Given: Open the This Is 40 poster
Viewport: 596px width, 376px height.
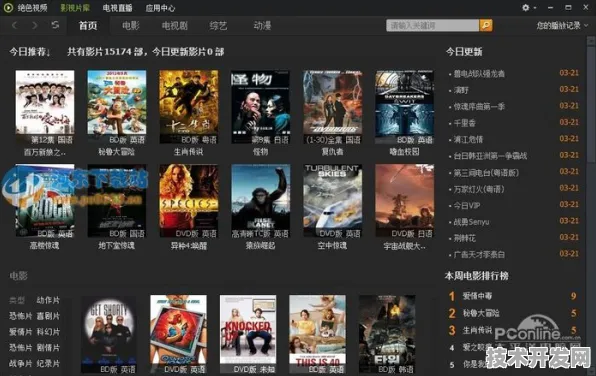Looking at the screenshot, I should pyautogui.click(x=317, y=334).
